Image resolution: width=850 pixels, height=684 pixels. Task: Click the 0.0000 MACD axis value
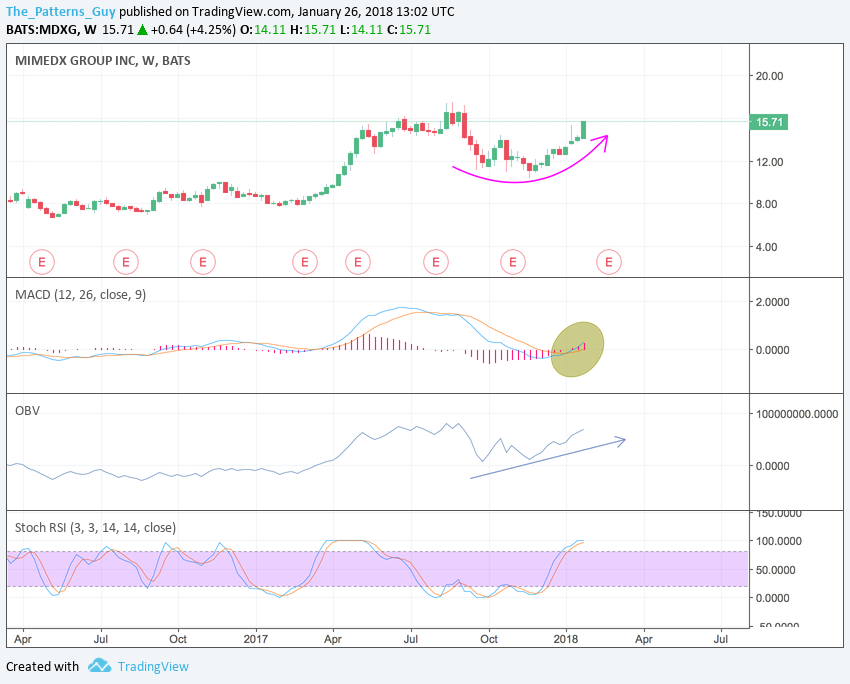coord(772,350)
